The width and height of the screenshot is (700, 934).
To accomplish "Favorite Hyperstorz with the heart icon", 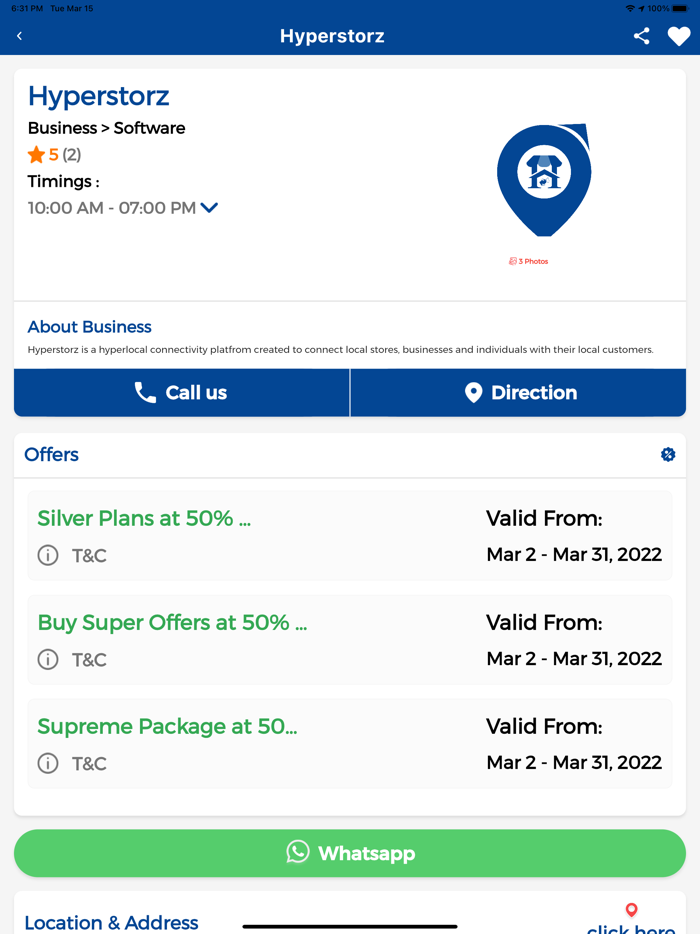I will point(679,36).
